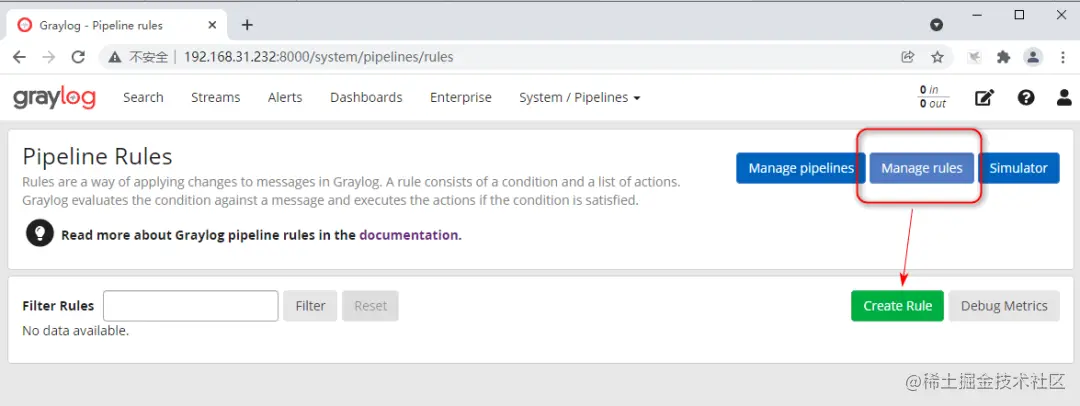Bookmark this page with the star

[937, 57]
